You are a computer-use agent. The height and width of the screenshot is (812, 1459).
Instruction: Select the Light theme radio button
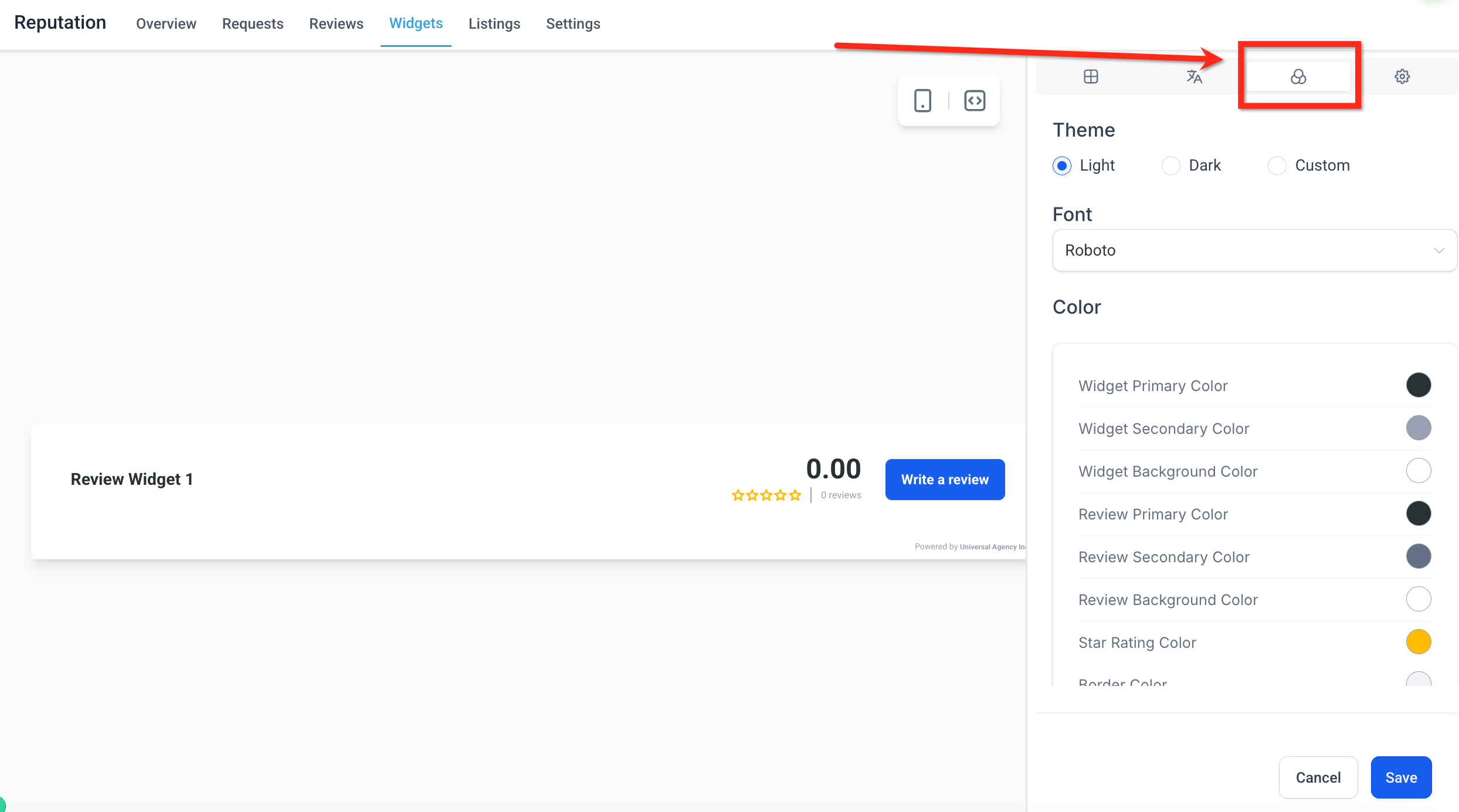click(x=1062, y=166)
